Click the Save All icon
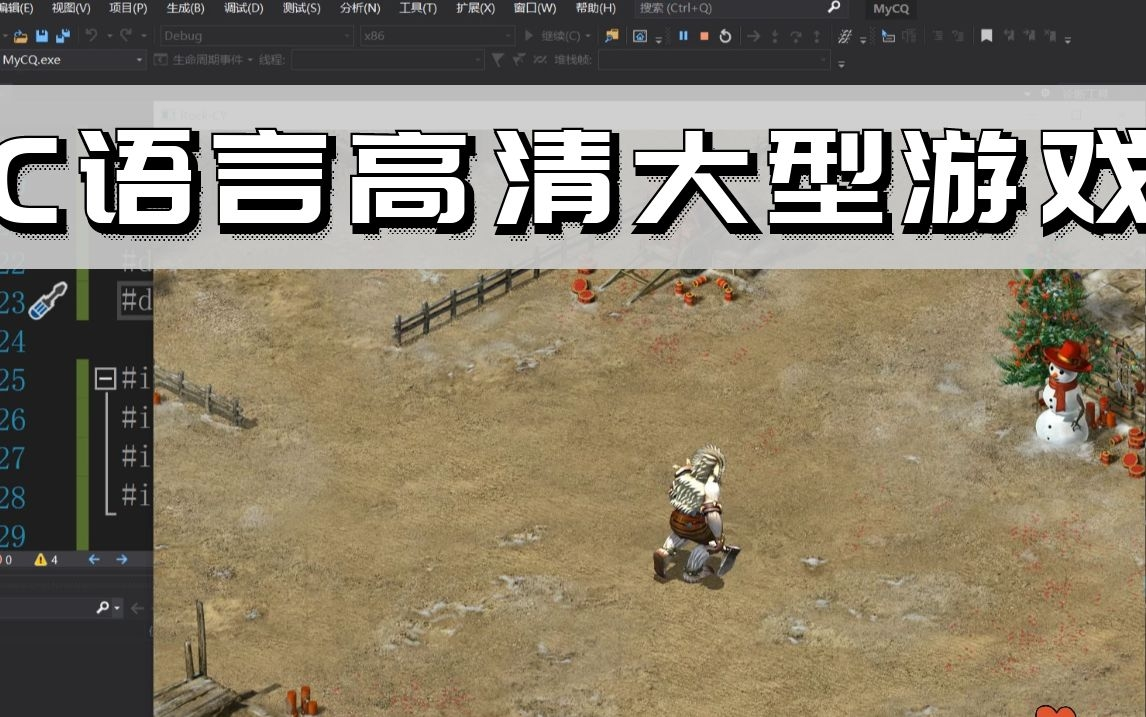1146x717 pixels. (x=65, y=35)
